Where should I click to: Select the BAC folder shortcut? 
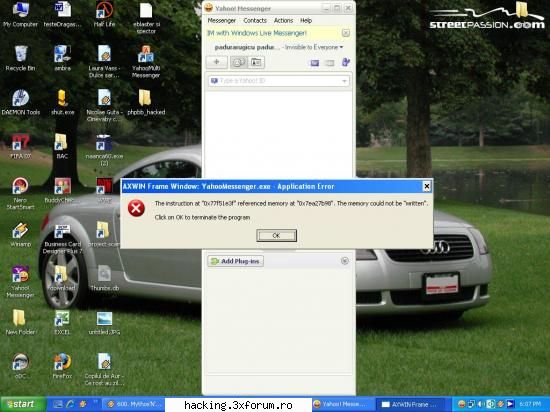pos(62,146)
